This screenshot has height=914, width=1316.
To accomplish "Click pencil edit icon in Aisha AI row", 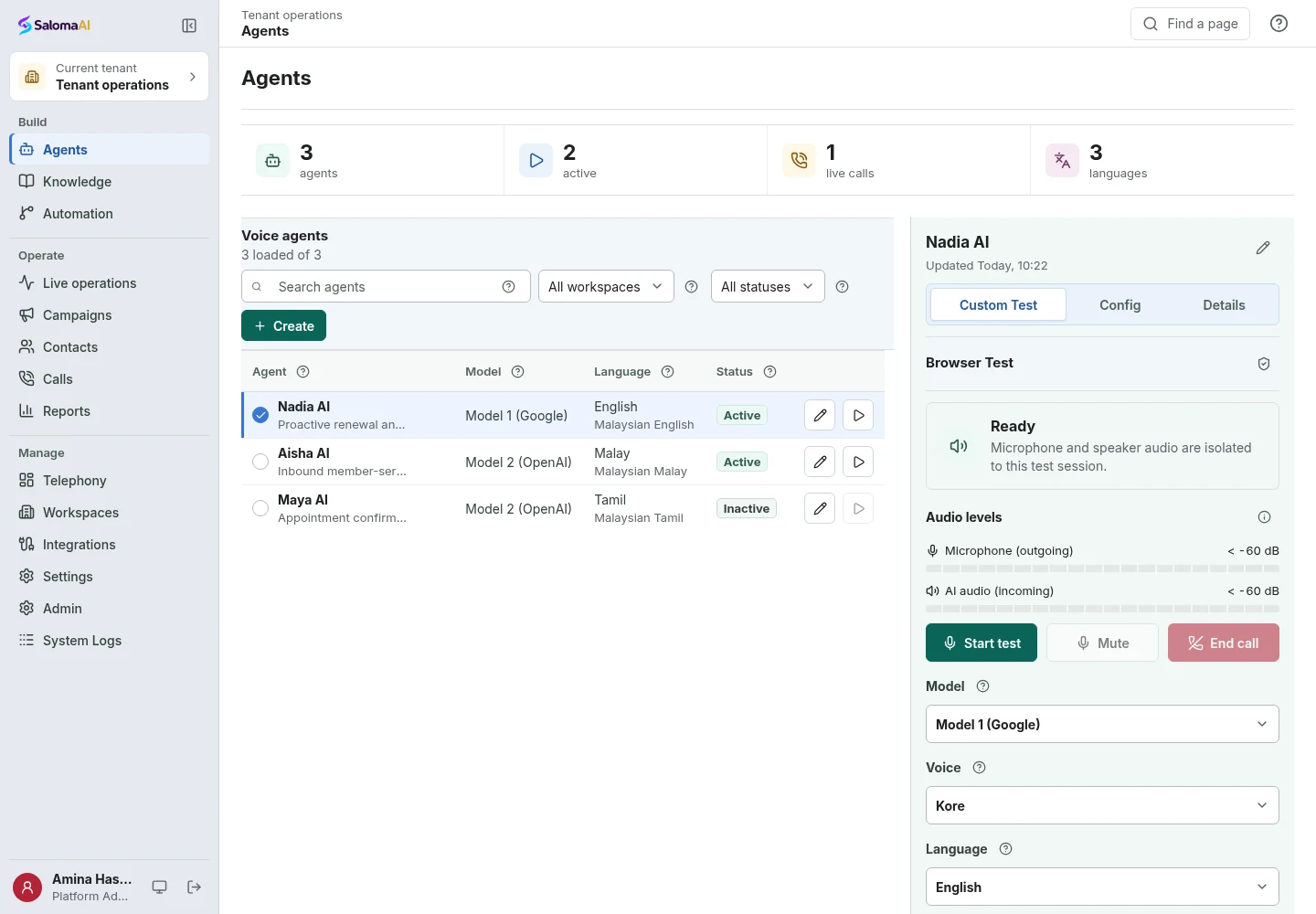I will [820, 462].
